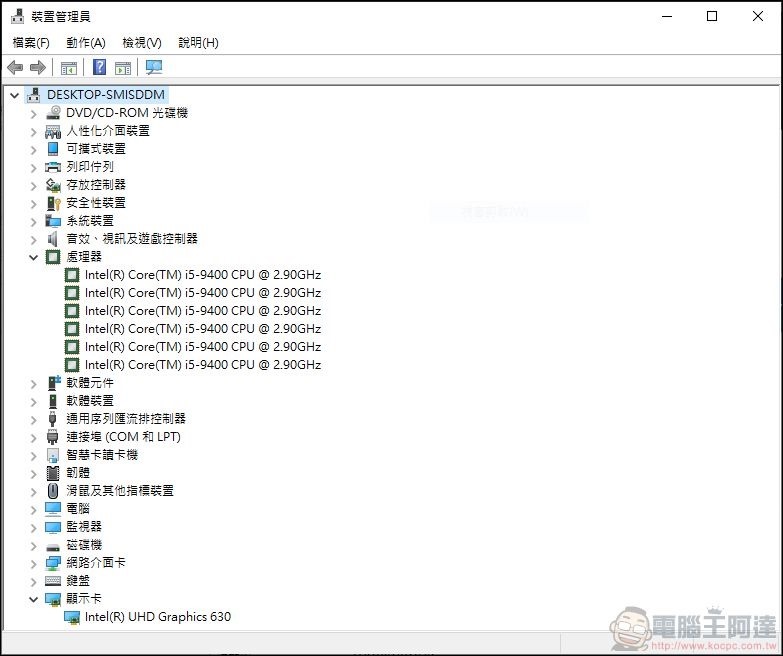Click the 網路介面卡 icon
The width and height of the screenshot is (783, 656).
coord(53,563)
